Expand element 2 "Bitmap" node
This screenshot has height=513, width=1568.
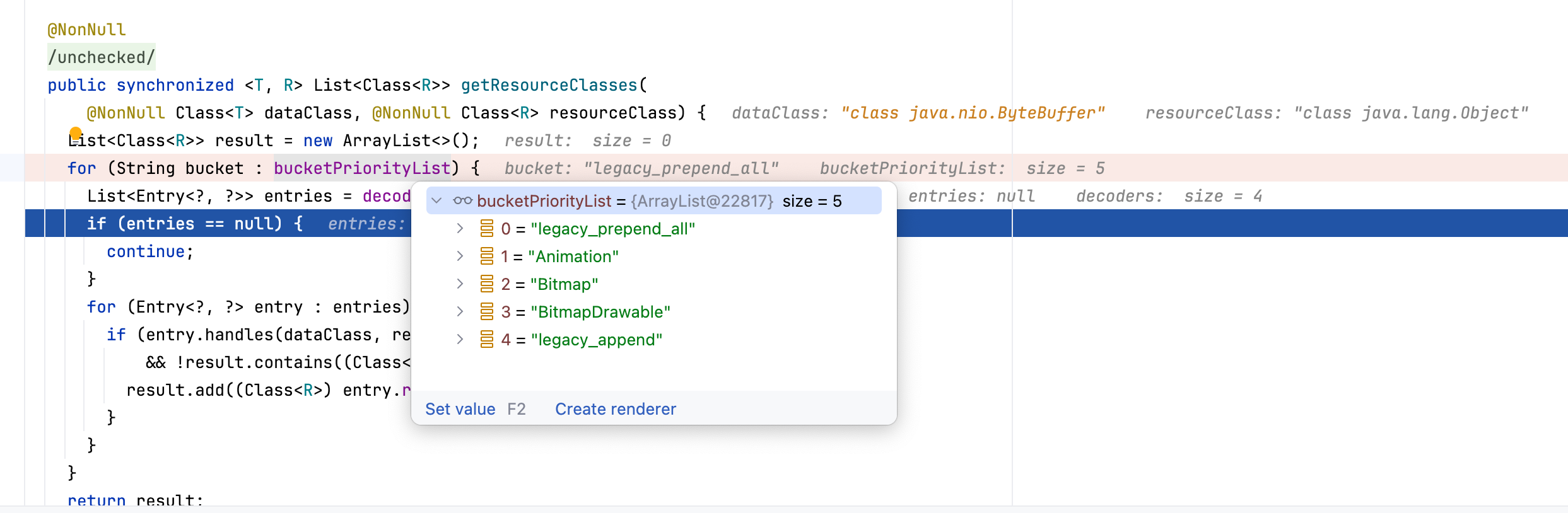[x=460, y=284]
